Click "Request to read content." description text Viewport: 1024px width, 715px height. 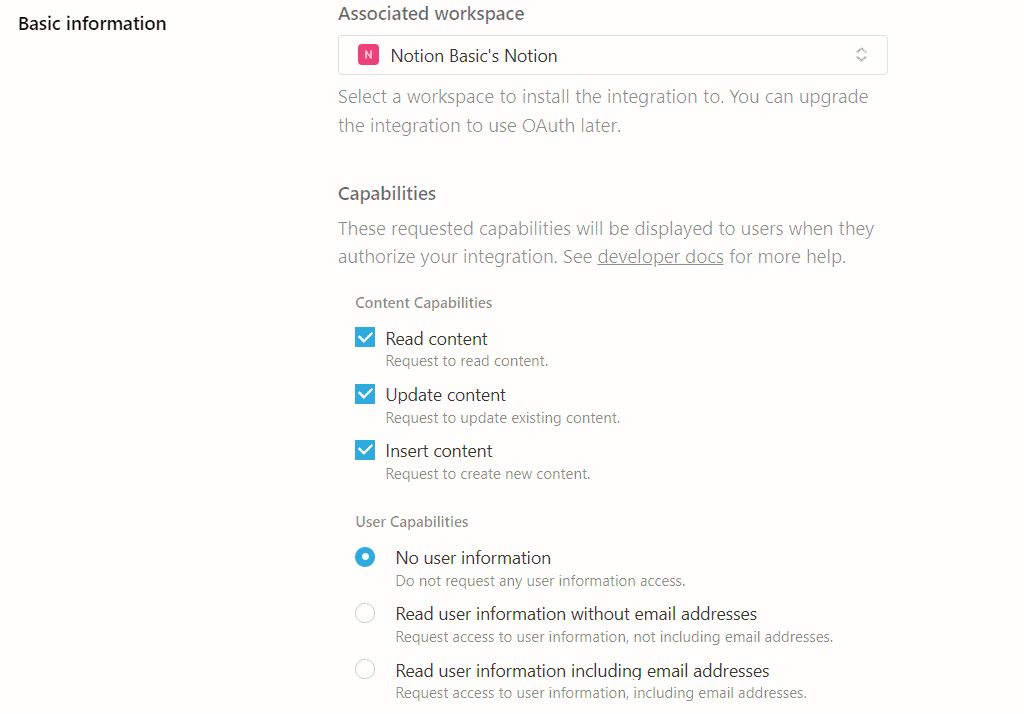[466, 361]
